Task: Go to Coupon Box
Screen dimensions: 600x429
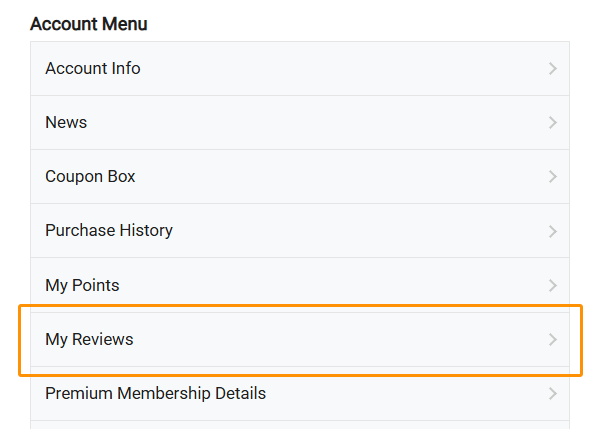Action: point(300,177)
